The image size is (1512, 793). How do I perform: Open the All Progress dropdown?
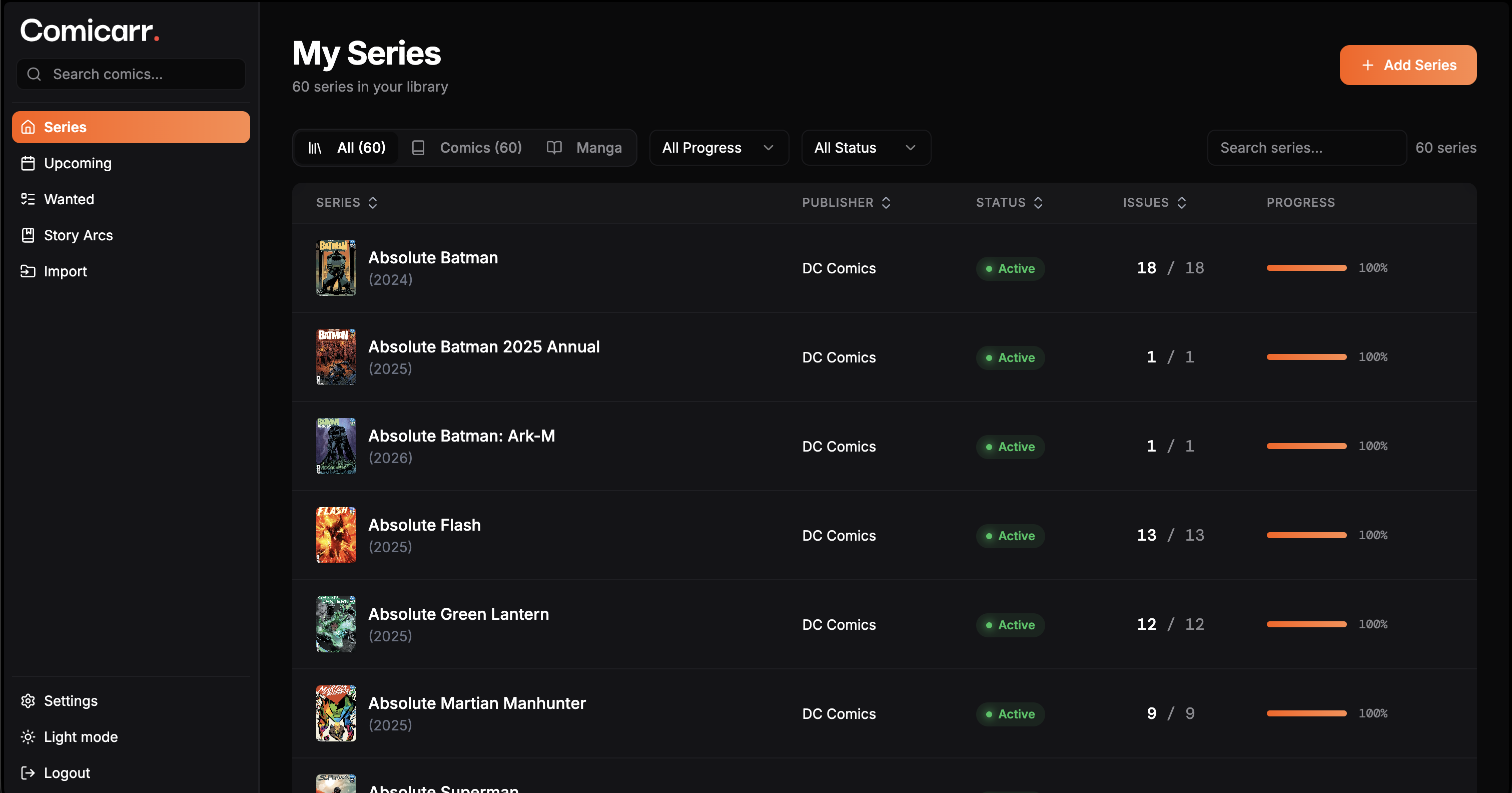coord(718,148)
